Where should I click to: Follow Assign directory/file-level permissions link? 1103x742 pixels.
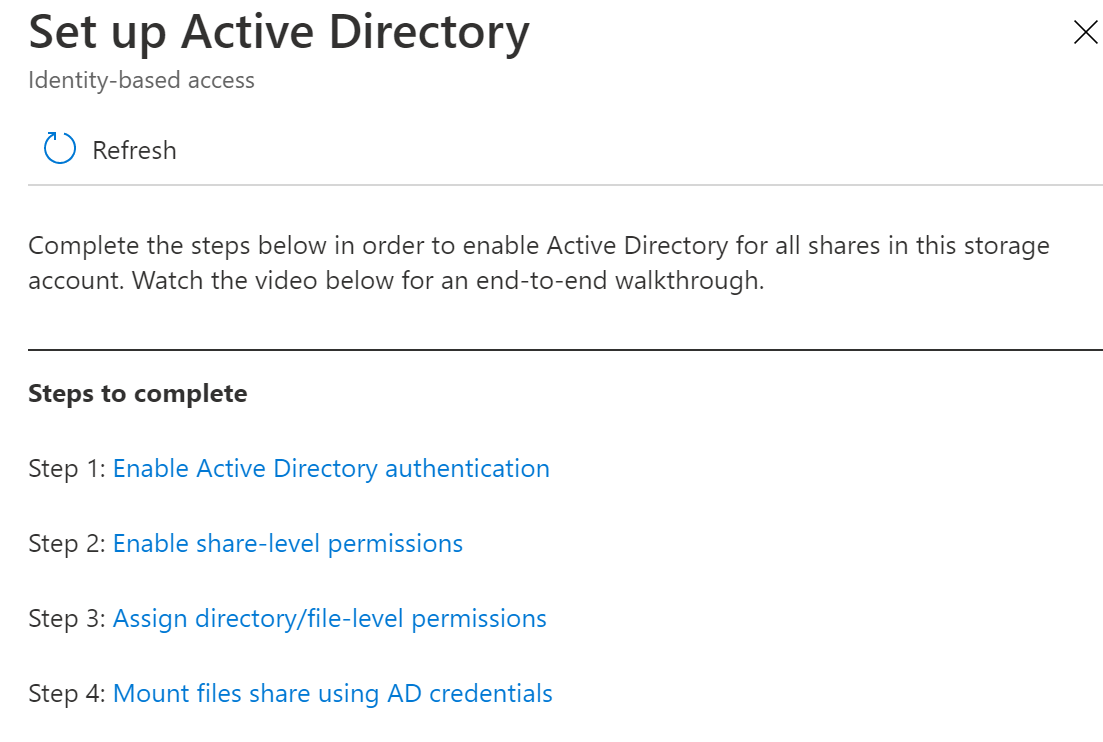(x=330, y=618)
